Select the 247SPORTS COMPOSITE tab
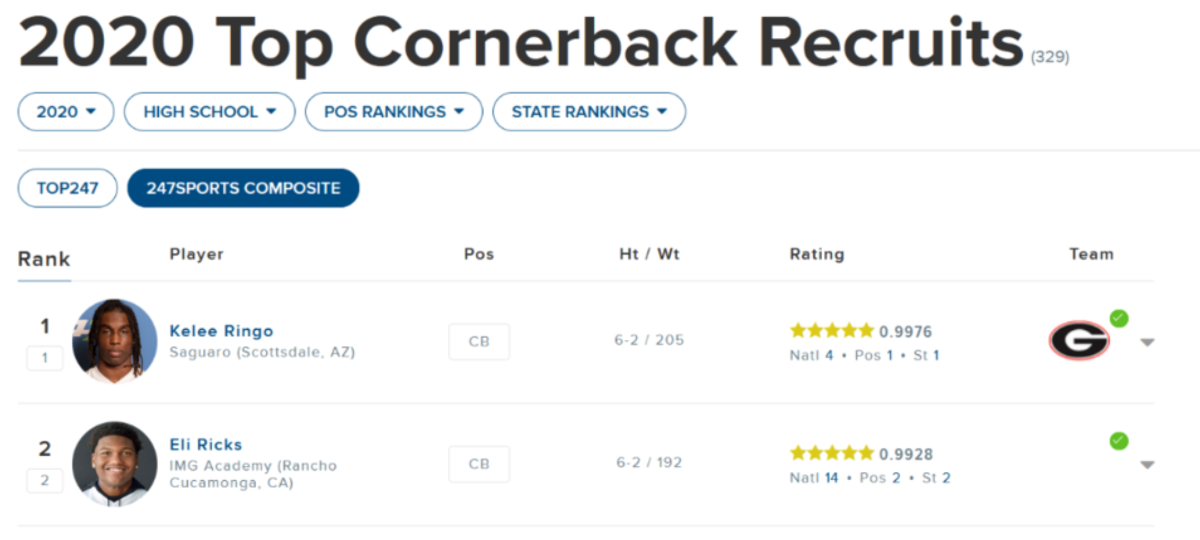1200x540 pixels. point(243,188)
